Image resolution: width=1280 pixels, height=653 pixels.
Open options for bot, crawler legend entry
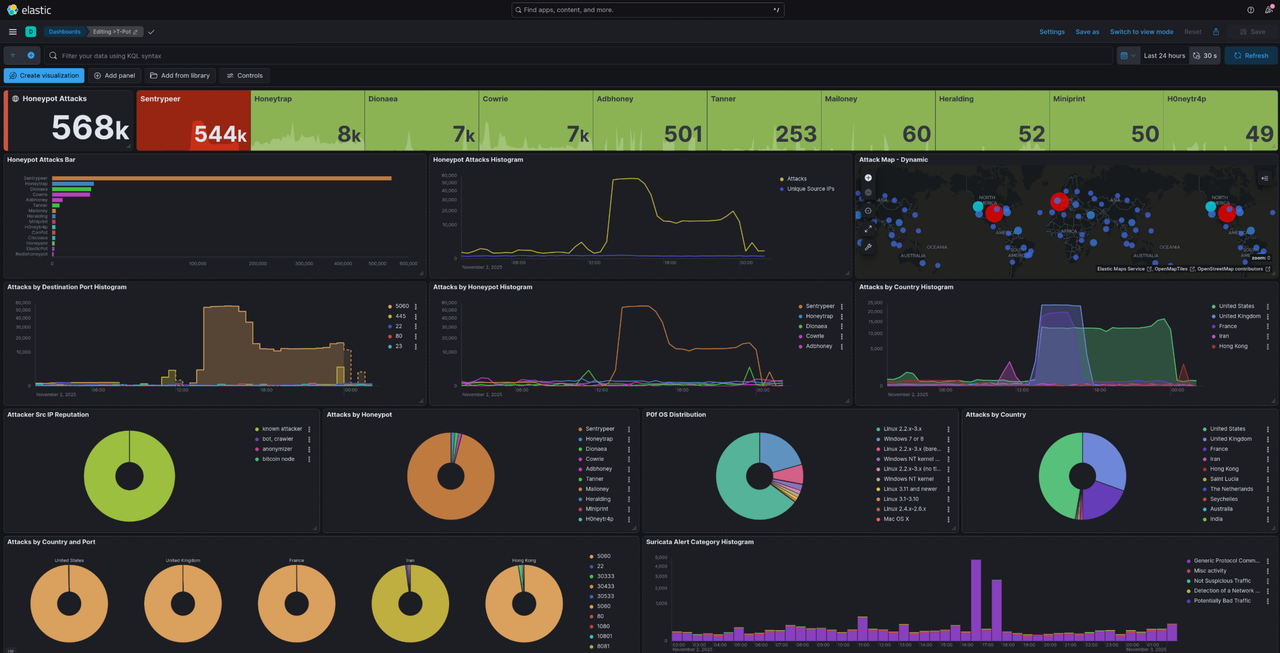pyautogui.click(x=309, y=439)
